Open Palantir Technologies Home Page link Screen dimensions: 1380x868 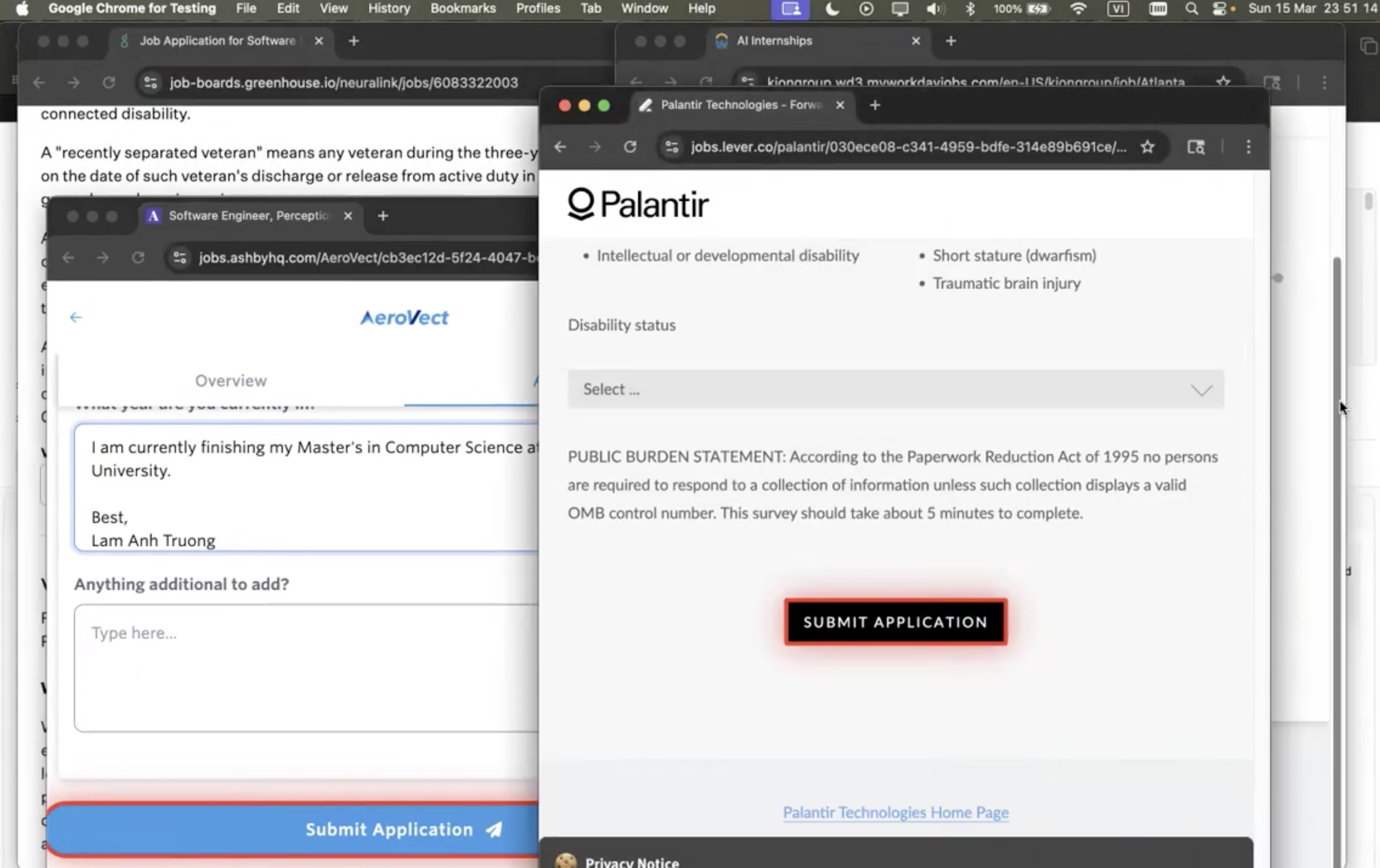point(895,813)
